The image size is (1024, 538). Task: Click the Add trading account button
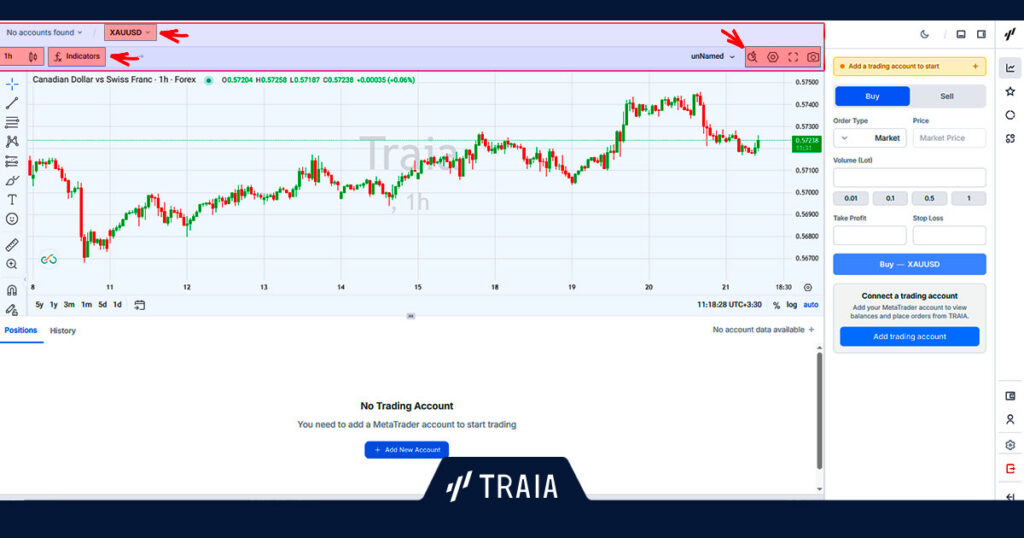910,337
